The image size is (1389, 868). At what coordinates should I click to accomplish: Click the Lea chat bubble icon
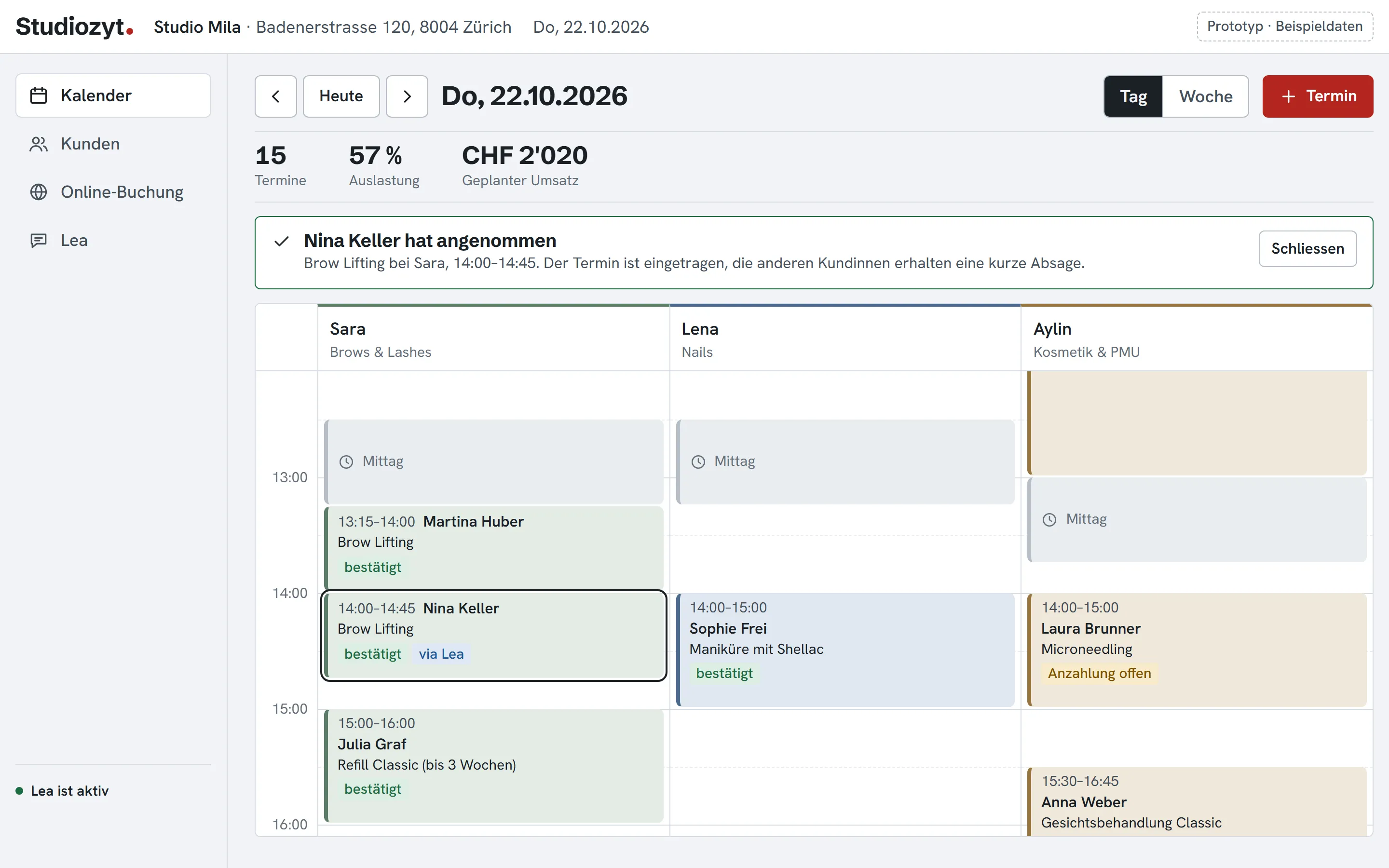click(39, 240)
